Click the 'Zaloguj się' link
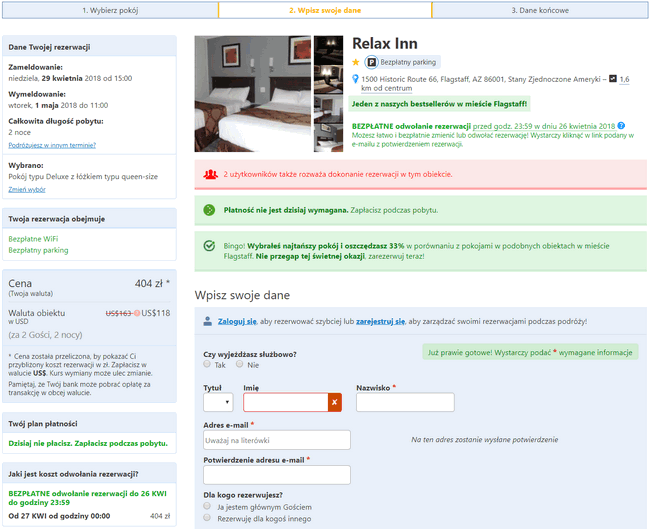The width and height of the screenshot is (650, 529). [x=237, y=321]
